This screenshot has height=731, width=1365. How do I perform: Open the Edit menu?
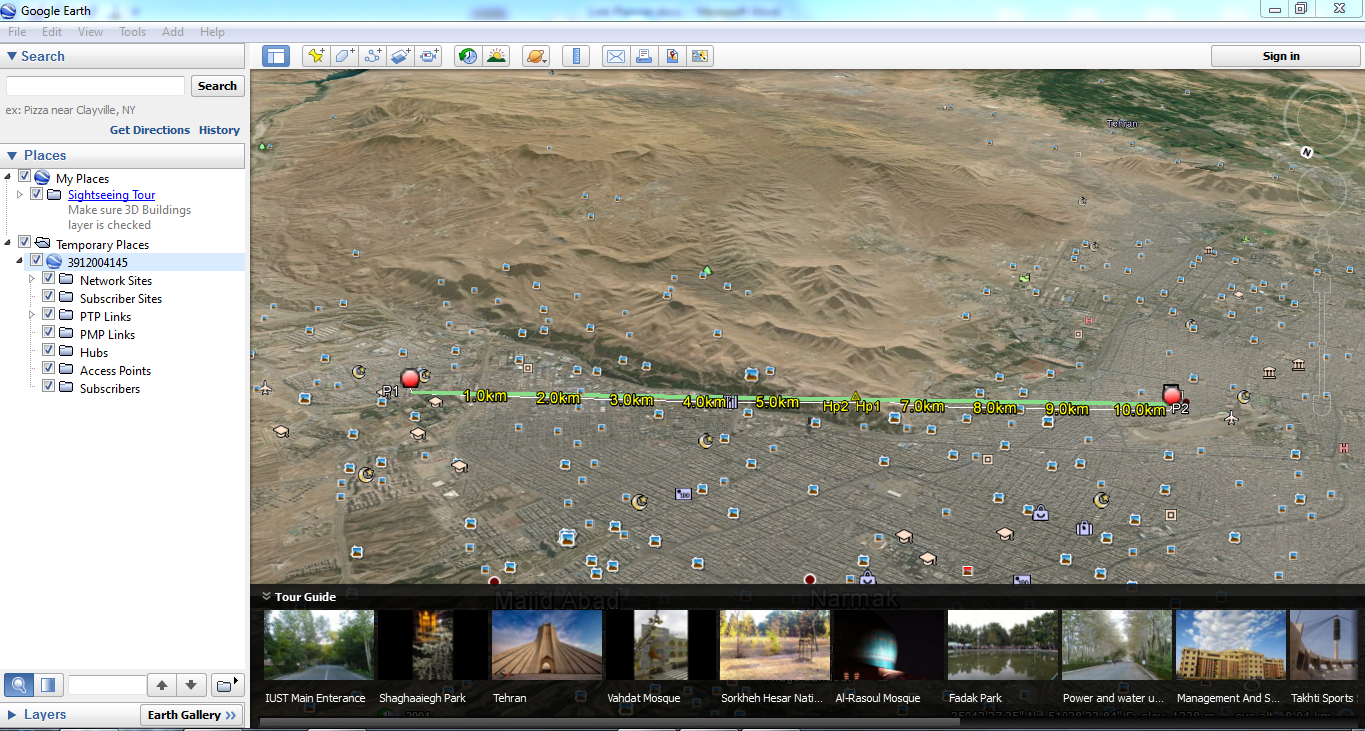(52, 32)
